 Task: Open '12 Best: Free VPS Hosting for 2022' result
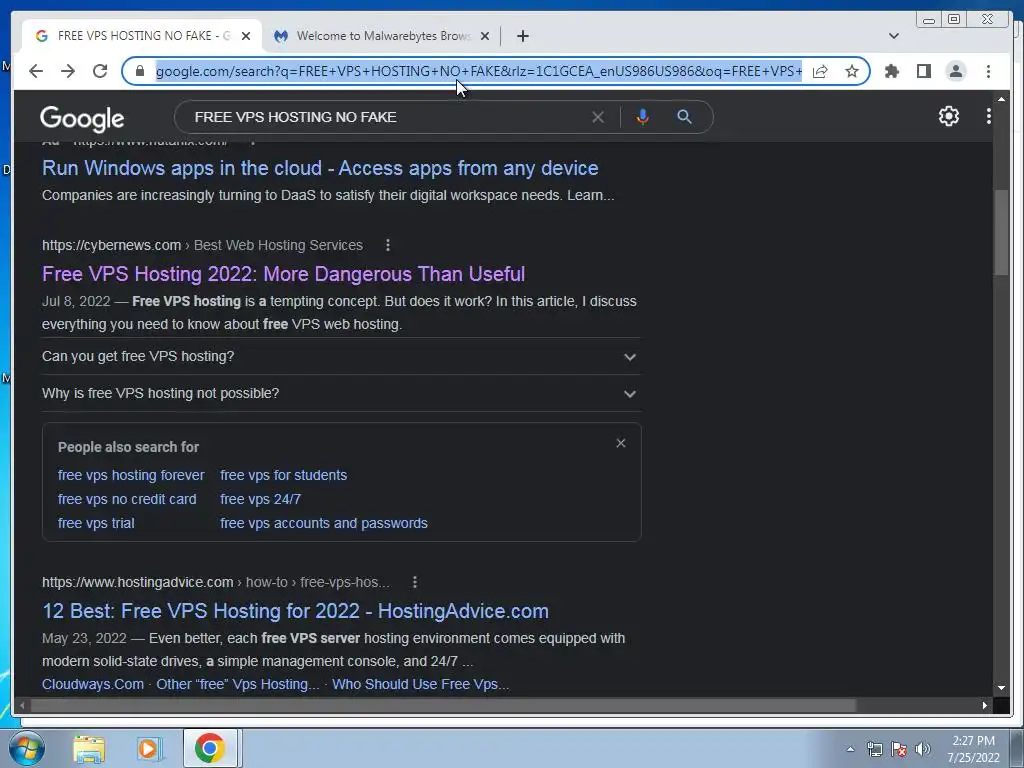(295, 611)
